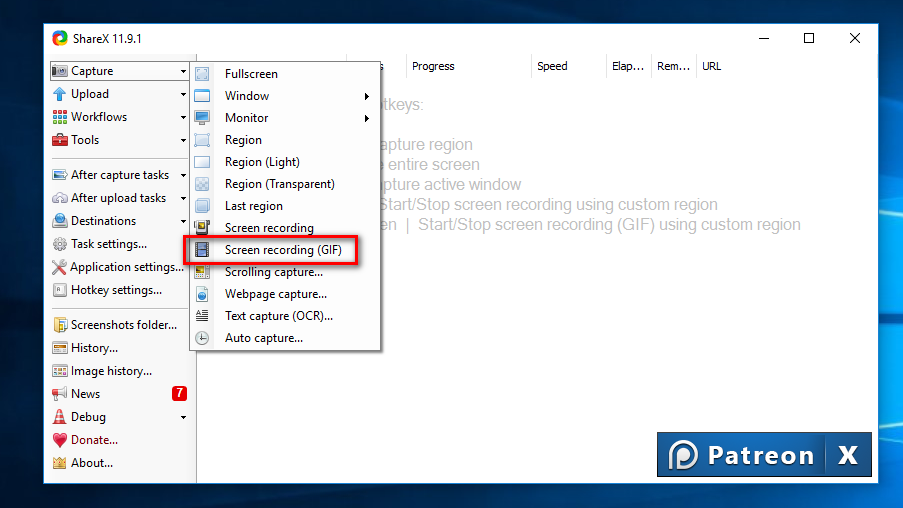Click the Fullscreen capture icon
Image resolution: width=903 pixels, height=508 pixels.
tap(202, 74)
